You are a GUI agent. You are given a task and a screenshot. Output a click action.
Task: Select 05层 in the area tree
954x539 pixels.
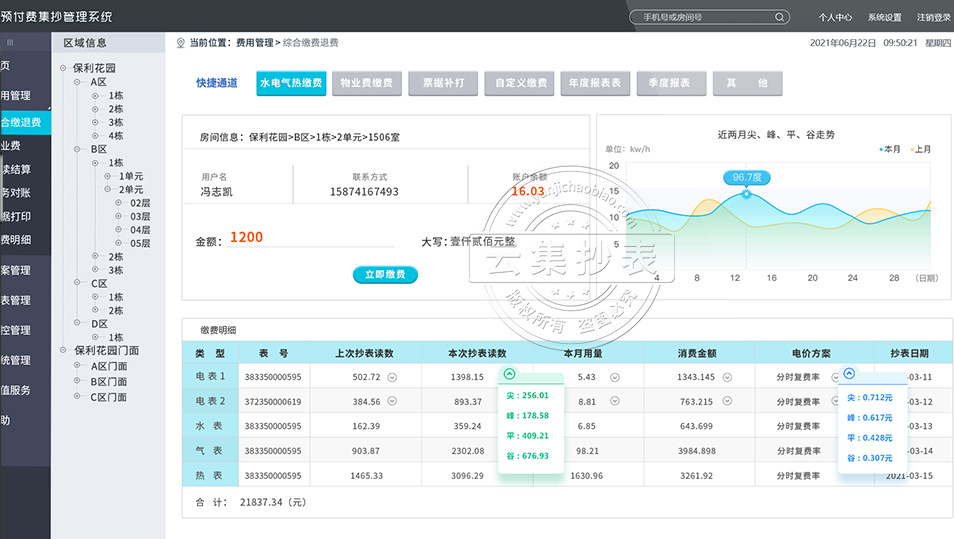pyautogui.click(x=140, y=243)
